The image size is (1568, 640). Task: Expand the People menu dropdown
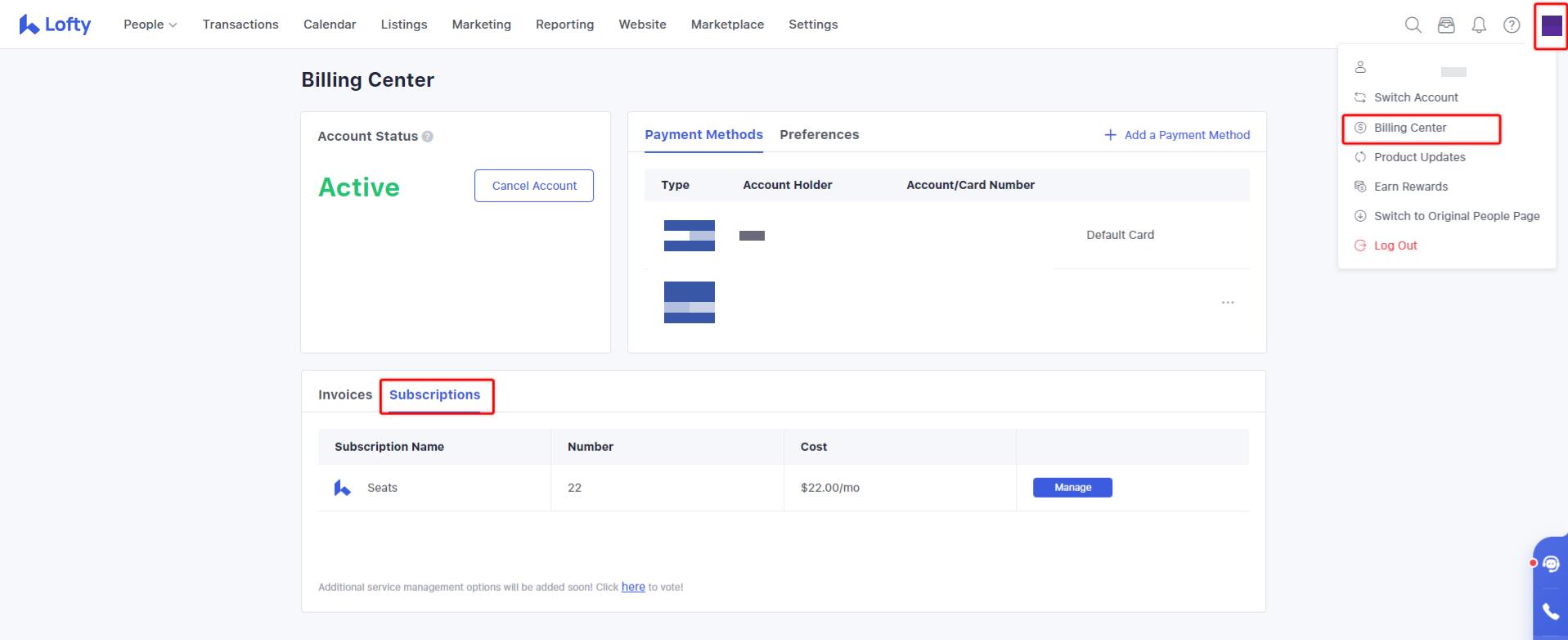coord(150,25)
